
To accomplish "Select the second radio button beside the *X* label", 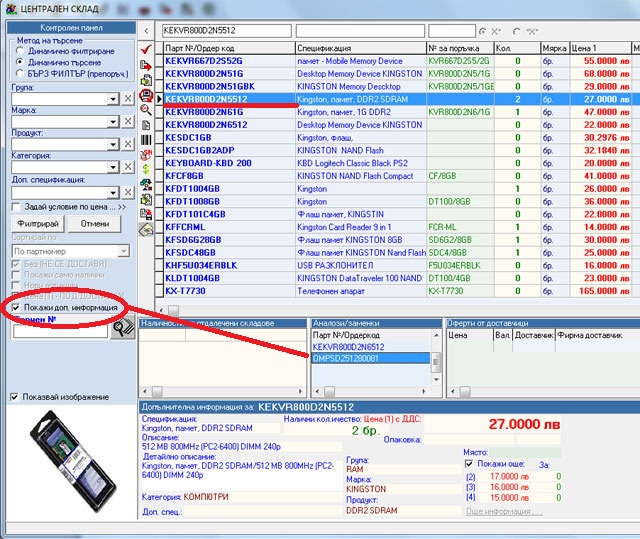I will pos(517,31).
